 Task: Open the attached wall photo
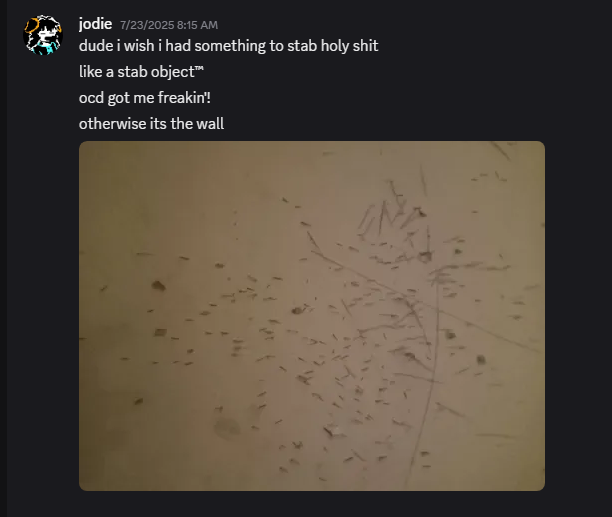click(312, 316)
